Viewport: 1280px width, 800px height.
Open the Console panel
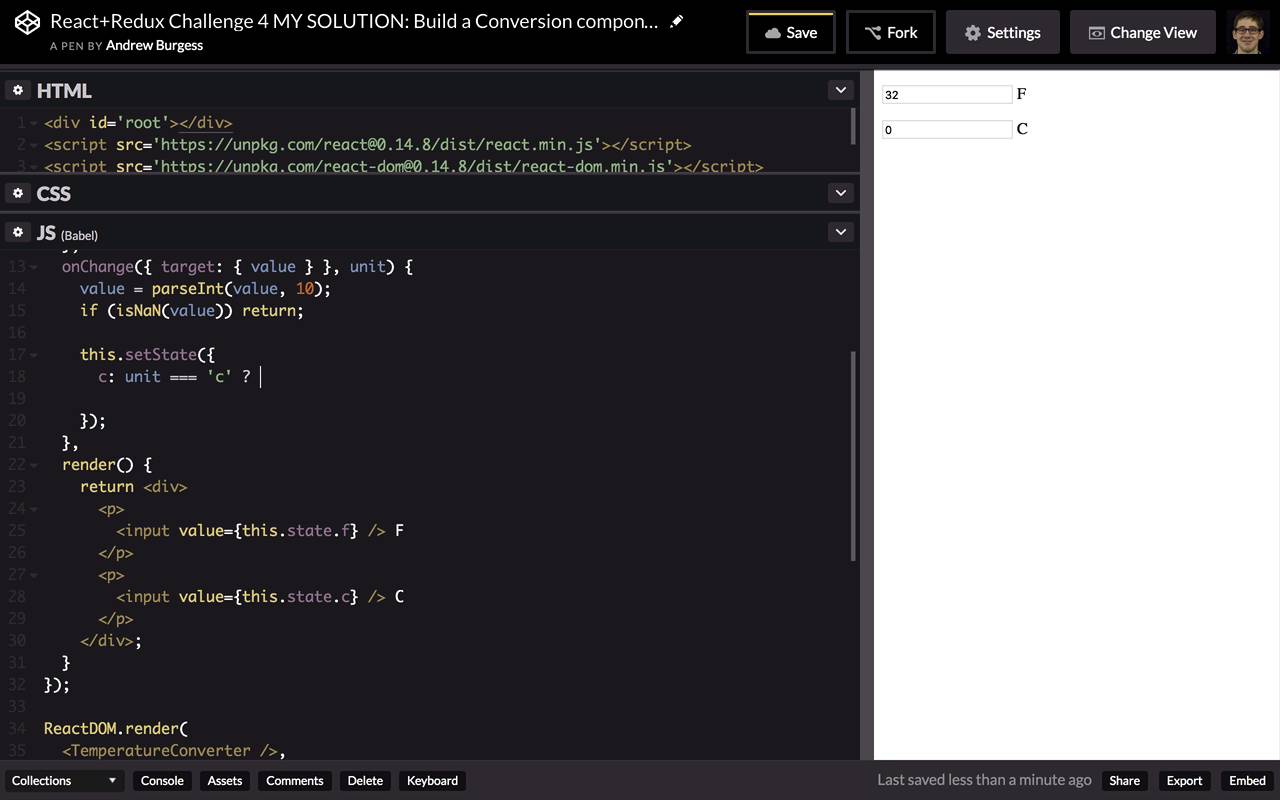pyautogui.click(x=162, y=781)
